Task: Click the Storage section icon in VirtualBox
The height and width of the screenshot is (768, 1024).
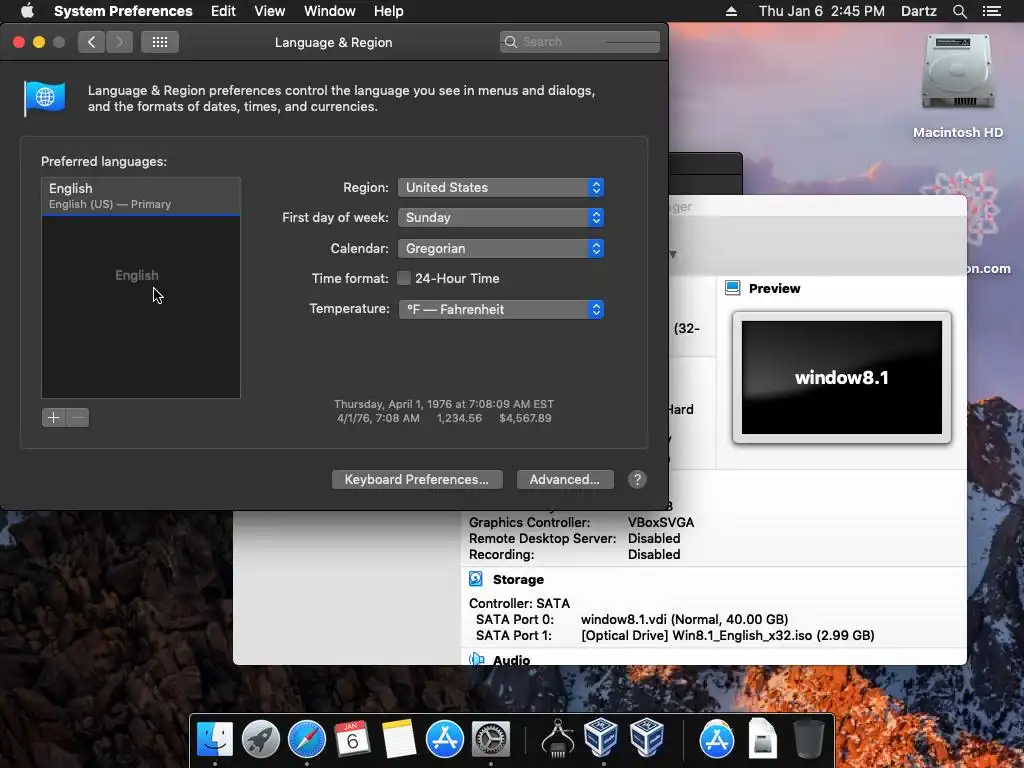Action: coord(476,579)
